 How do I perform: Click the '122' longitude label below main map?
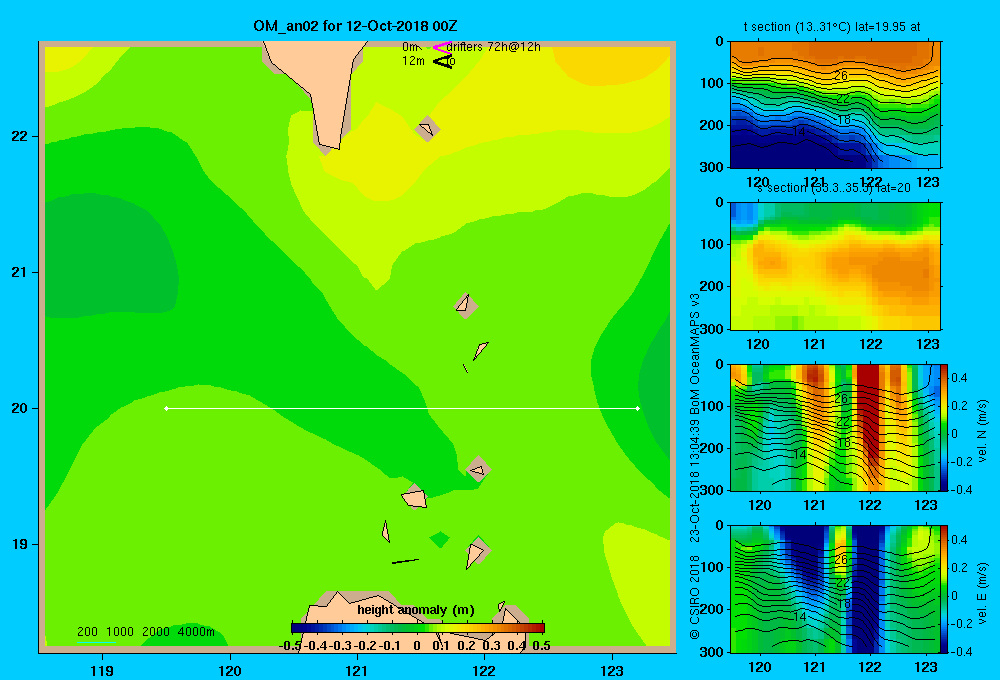tap(484, 670)
